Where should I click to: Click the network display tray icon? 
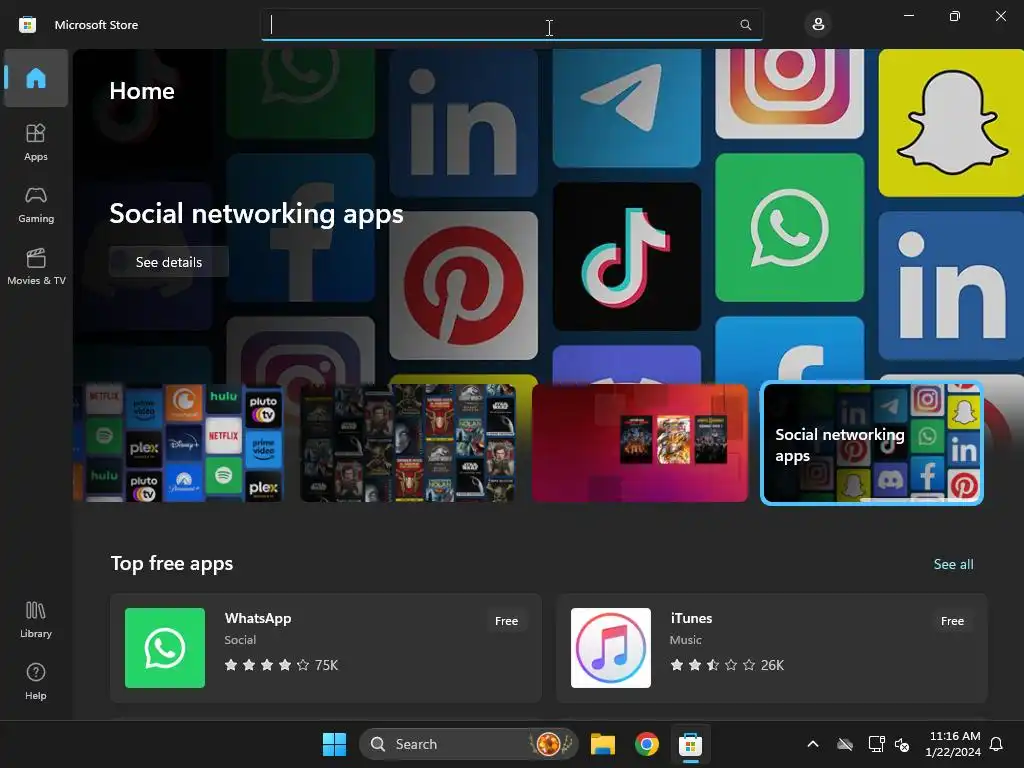[x=876, y=744]
